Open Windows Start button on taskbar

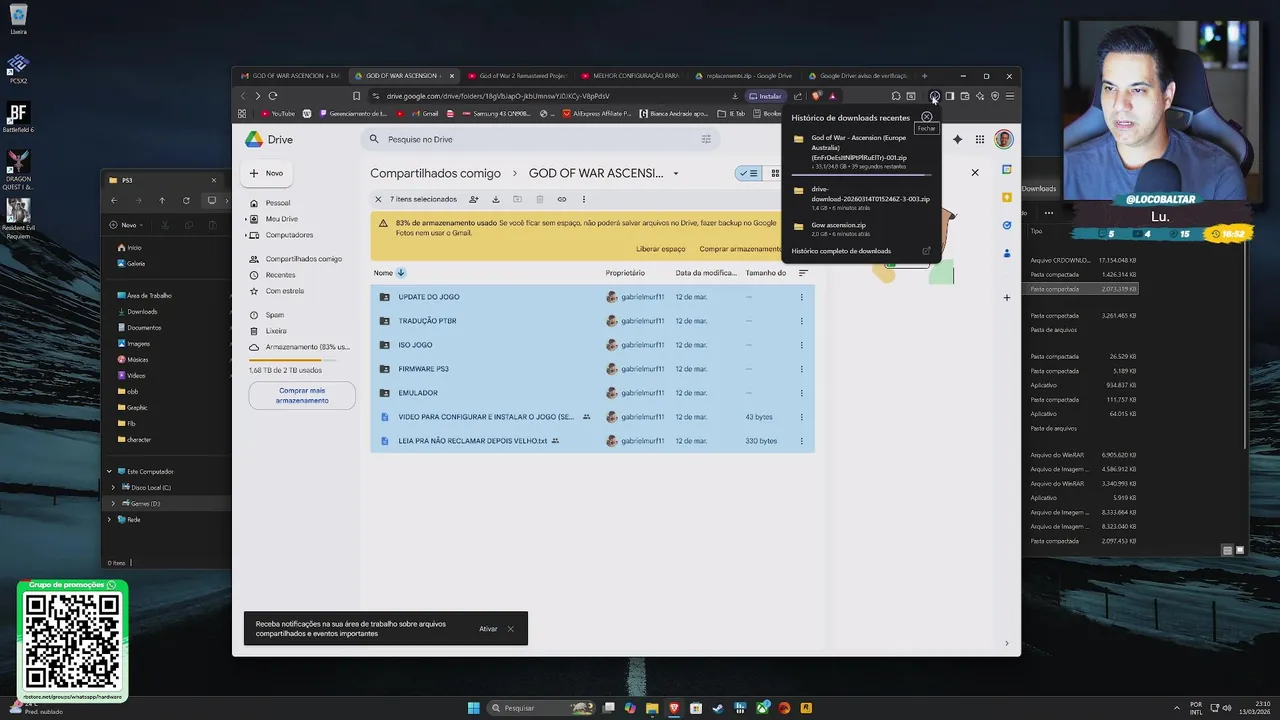(473, 708)
